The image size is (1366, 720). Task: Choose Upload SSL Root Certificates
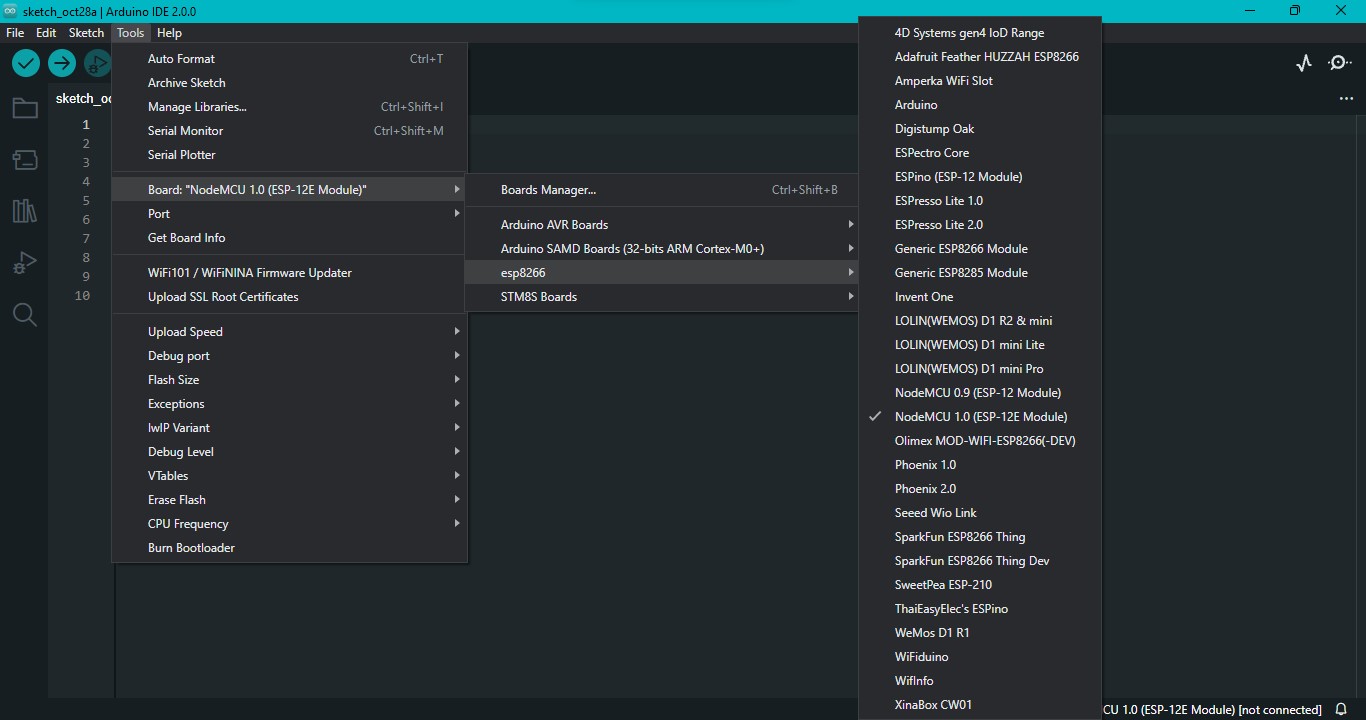[290, 297]
